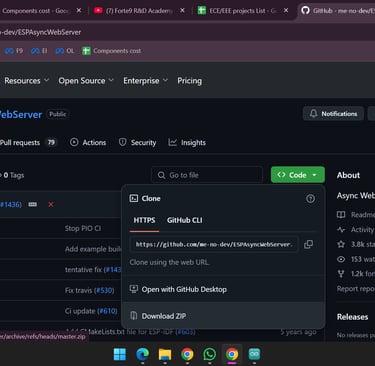The width and height of the screenshot is (375, 366).
Task: Open pull request link #610
Action: 107,311
